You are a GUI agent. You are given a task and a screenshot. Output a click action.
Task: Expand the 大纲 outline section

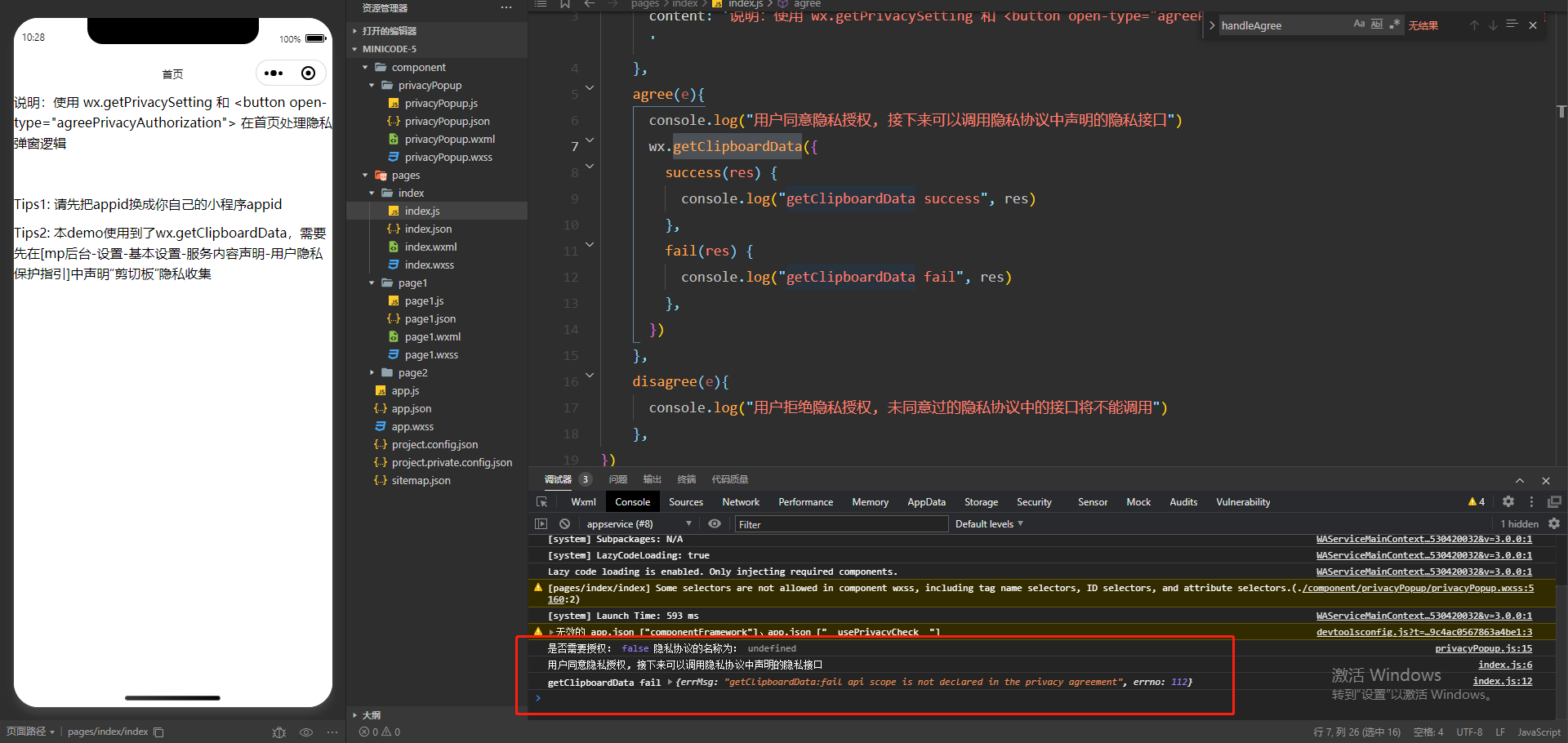pyautogui.click(x=354, y=715)
